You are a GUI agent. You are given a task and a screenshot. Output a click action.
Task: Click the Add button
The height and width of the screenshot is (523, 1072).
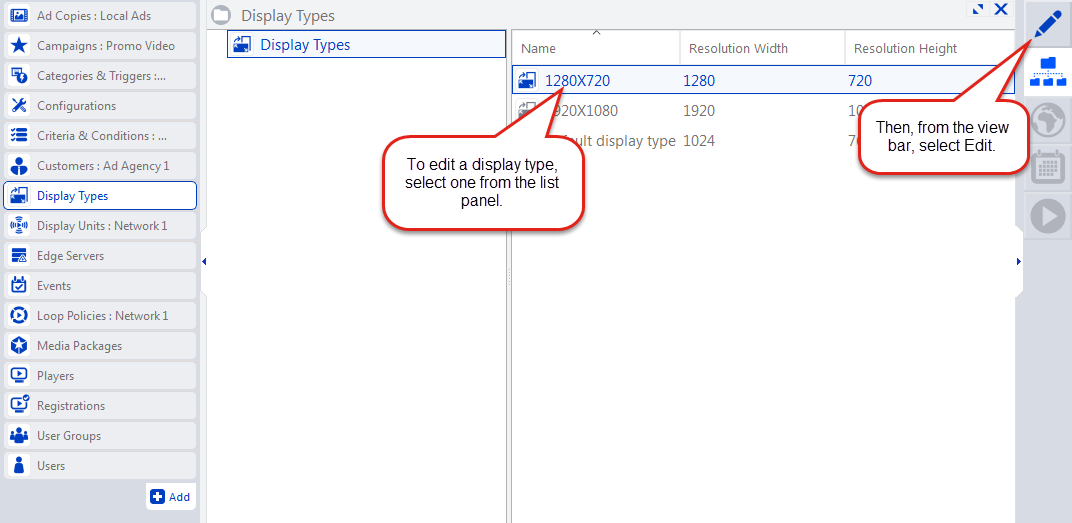[x=170, y=497]
